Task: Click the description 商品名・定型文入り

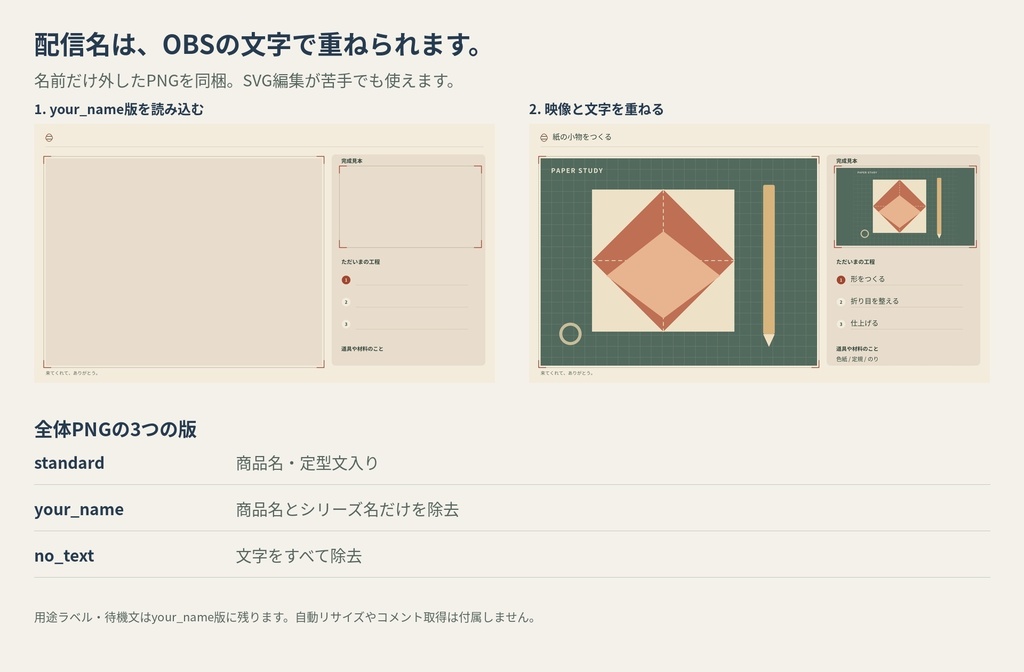Action: (x=307, y=463)
